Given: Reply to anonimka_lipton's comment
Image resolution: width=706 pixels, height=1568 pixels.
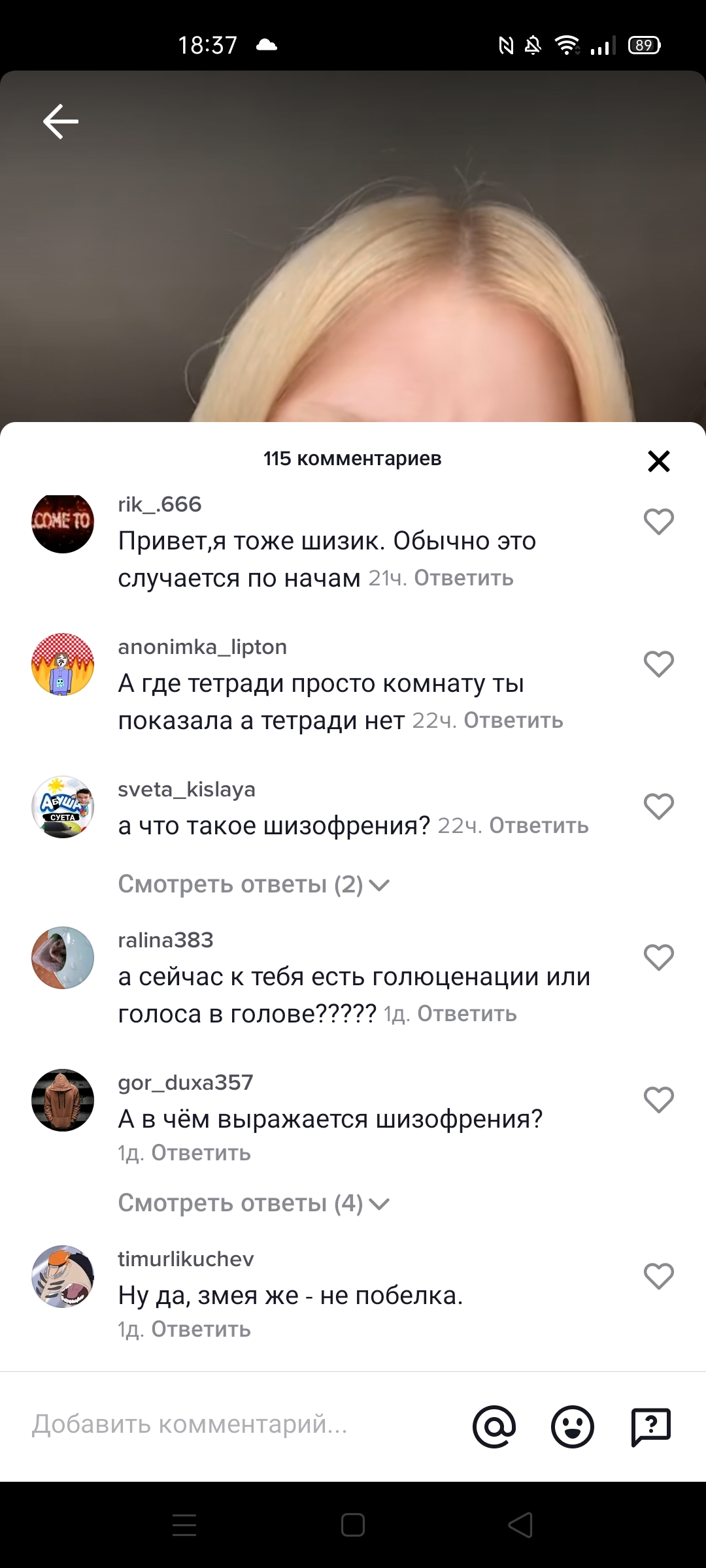Looking at the screenshot, I should coord(513,721).
